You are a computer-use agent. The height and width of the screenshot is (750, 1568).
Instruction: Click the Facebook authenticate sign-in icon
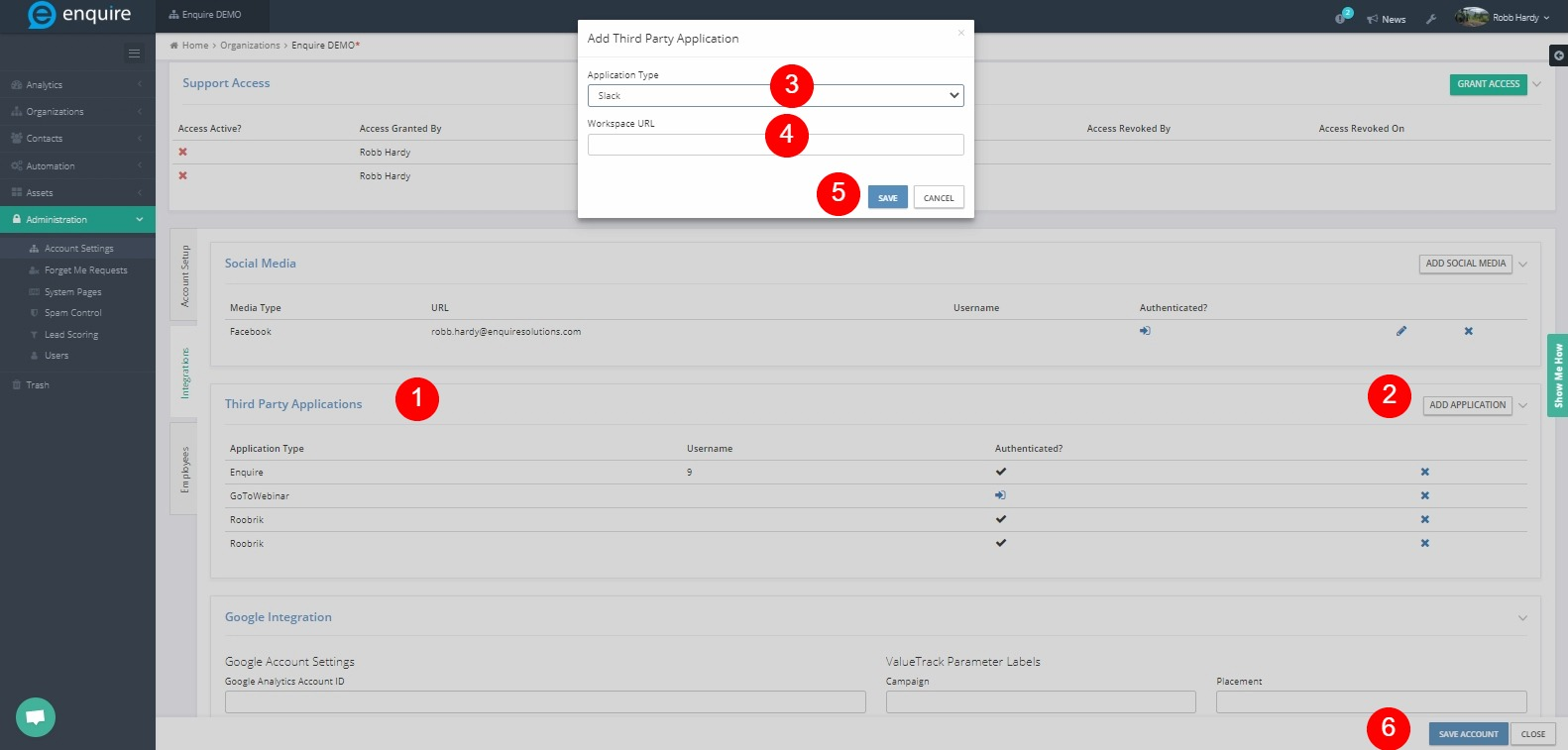coord(1145,331)
